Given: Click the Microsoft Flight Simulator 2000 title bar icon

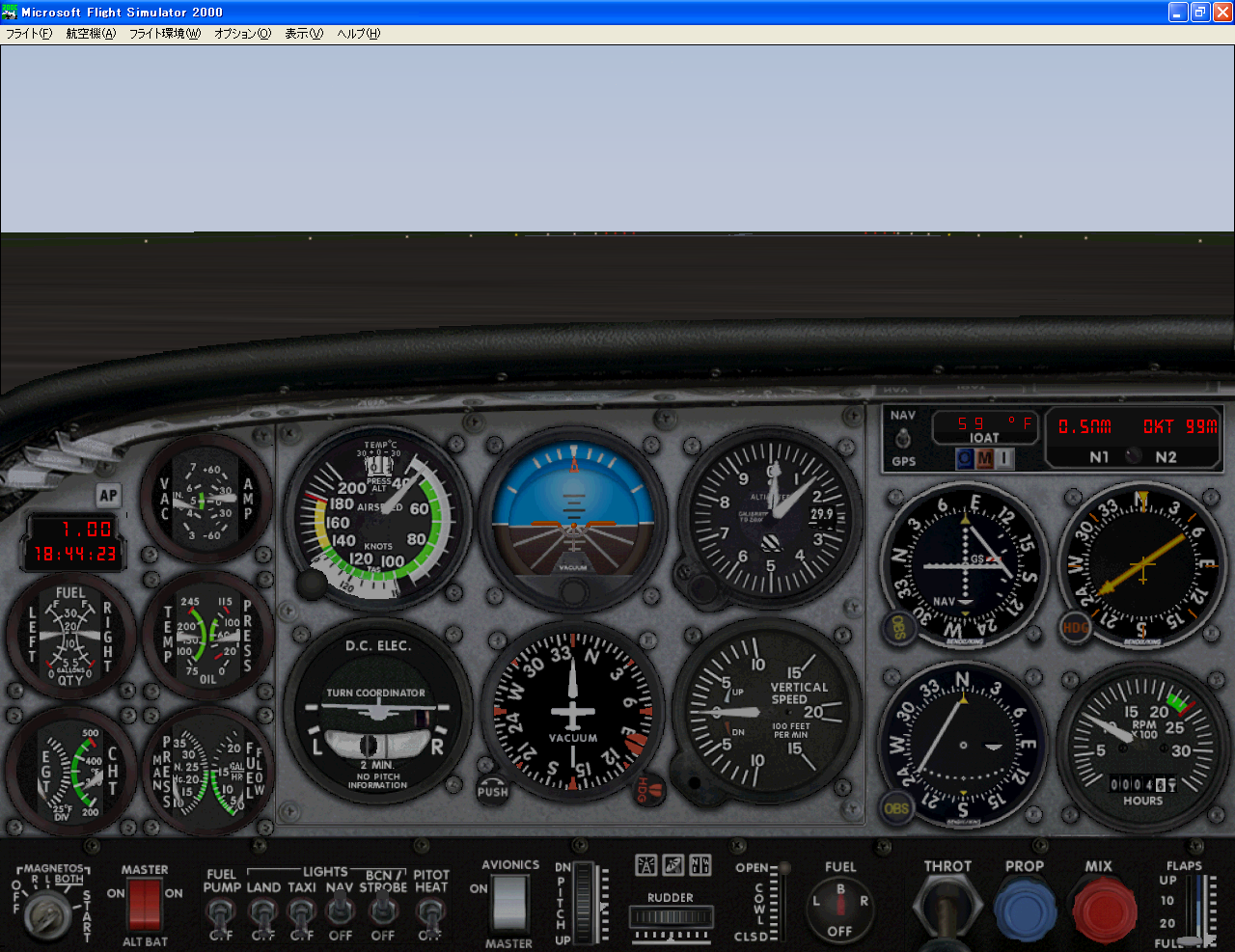Looking at the screenshot, I should tap(11, 12).
